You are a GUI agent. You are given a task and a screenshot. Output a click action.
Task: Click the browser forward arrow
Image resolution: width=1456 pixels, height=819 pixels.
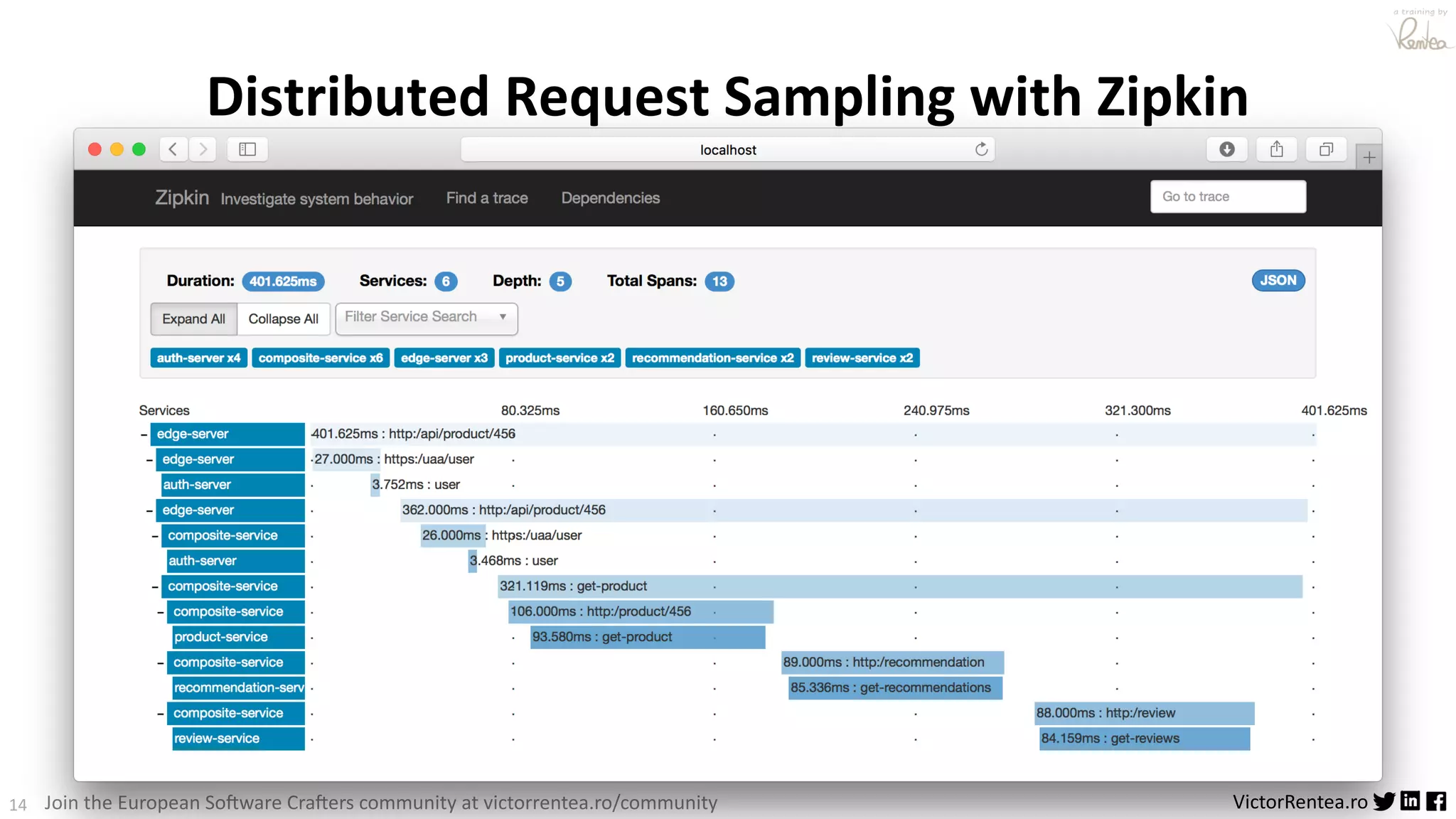click(x=203, y=149)
